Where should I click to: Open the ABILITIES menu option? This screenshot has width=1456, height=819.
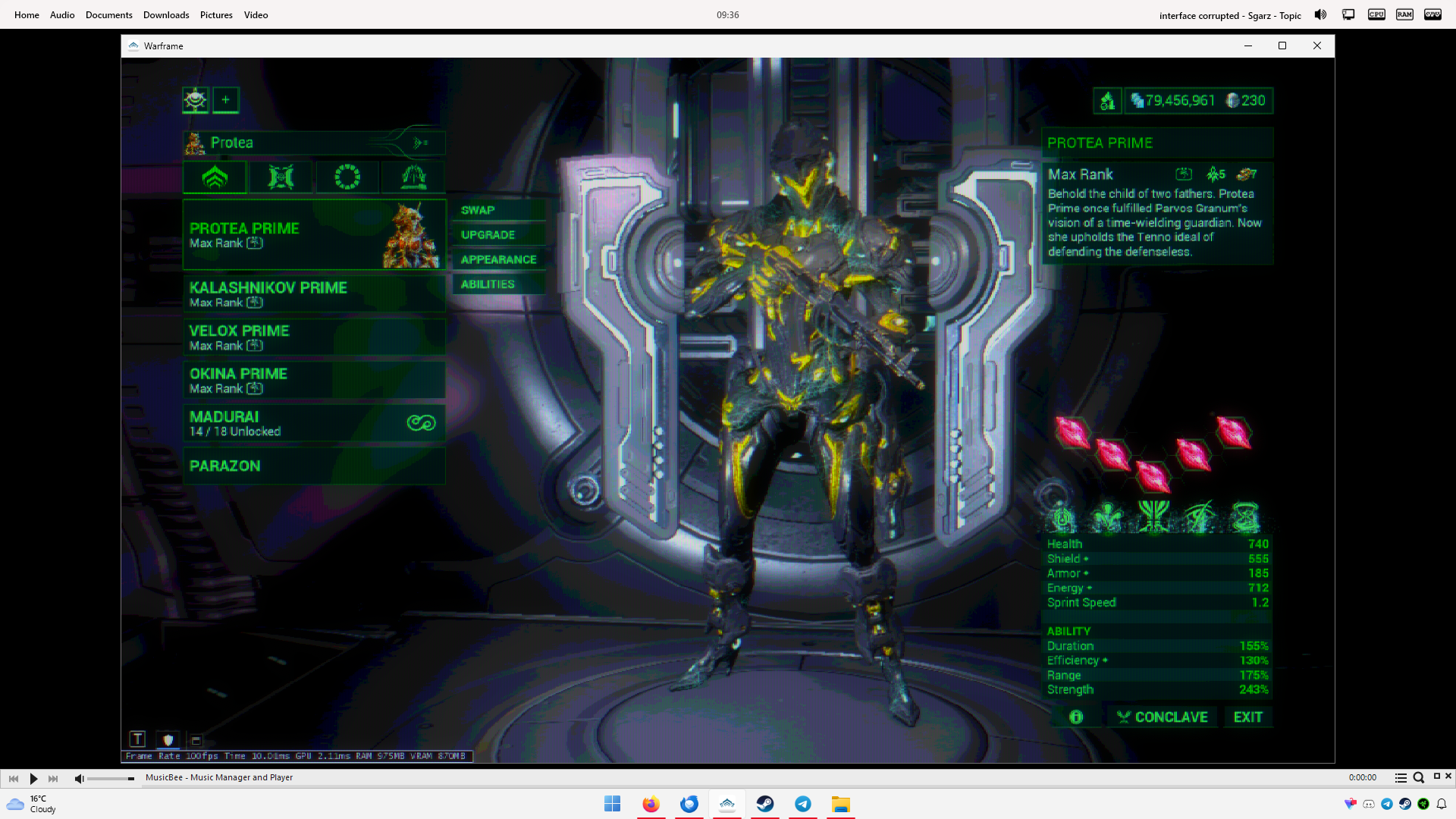tap(488, 284)
